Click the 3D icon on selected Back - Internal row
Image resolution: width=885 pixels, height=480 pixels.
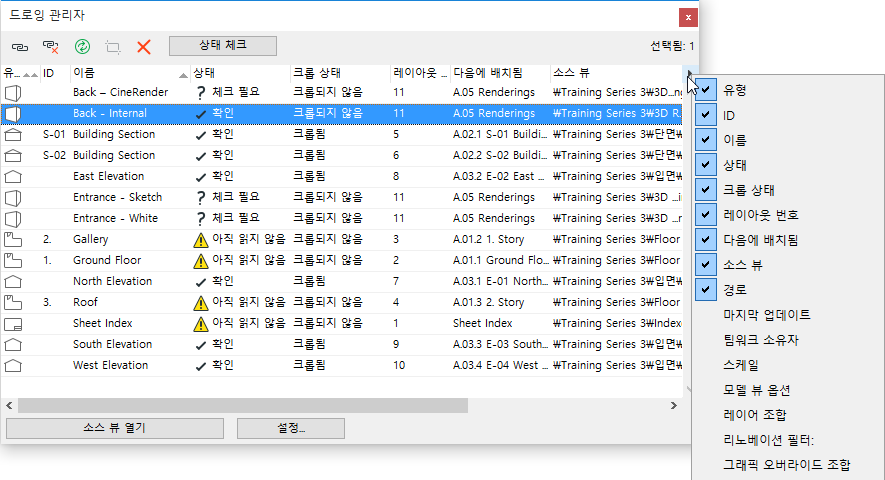tap(13, 114)
